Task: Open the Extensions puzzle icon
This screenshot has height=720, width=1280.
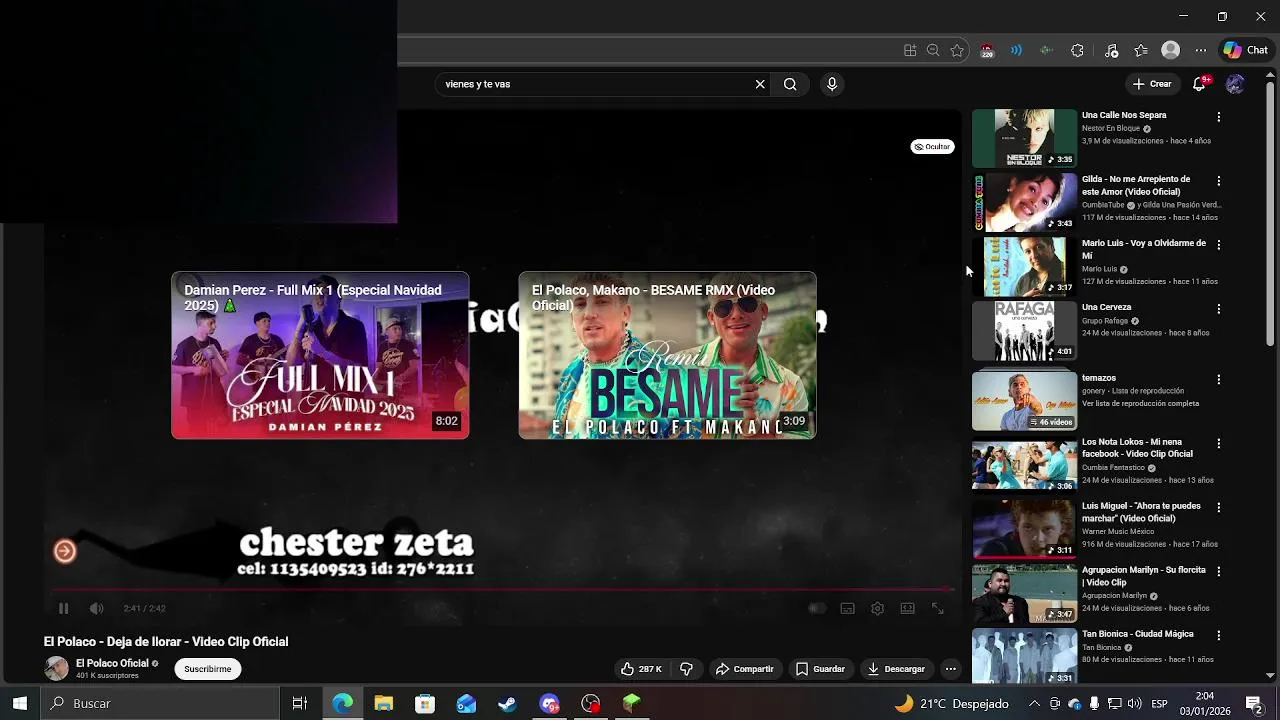Action: pyautogui.click(x=1077, y=50)
